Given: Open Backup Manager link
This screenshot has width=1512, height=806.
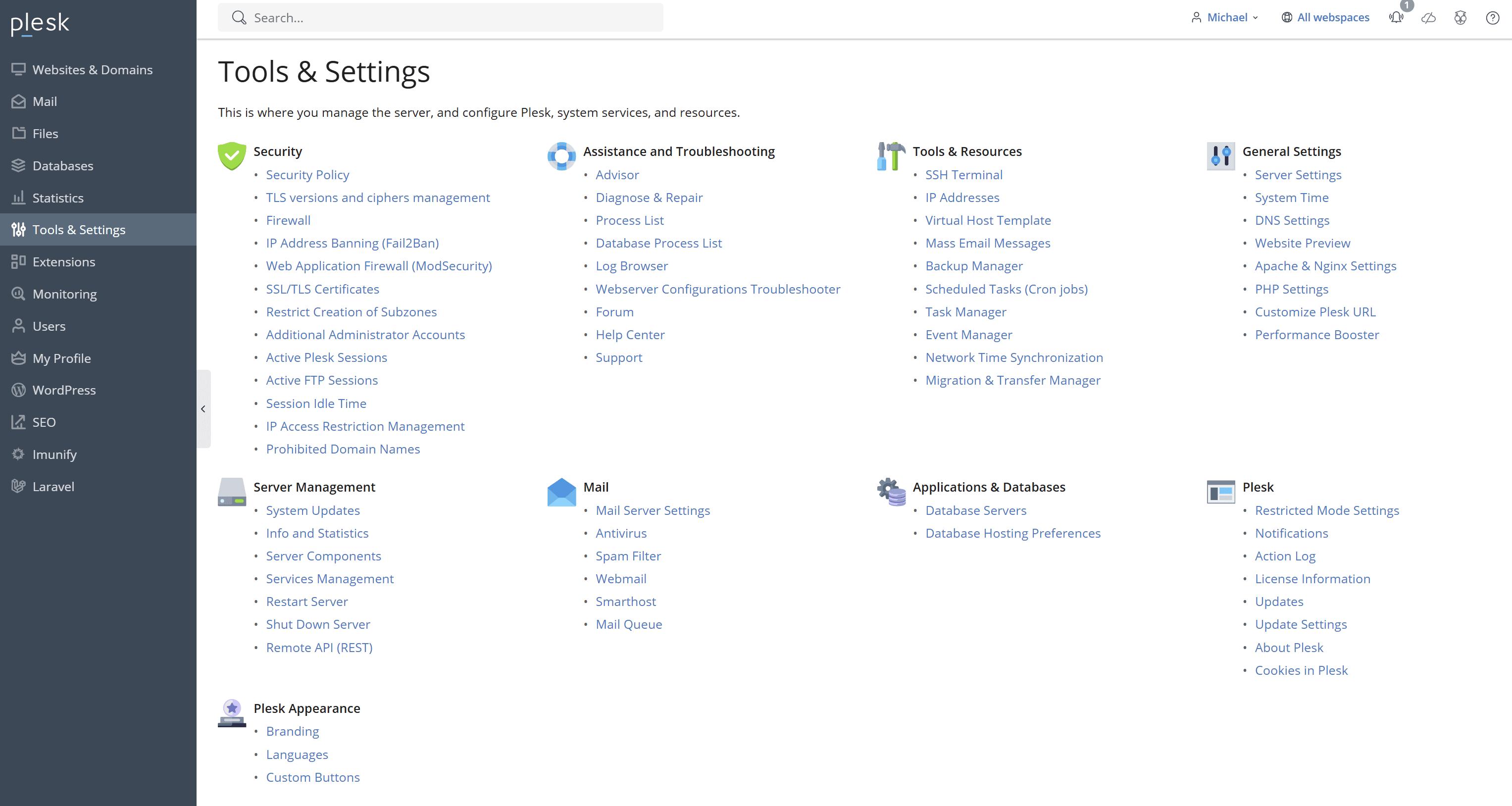Looking at the screenshot, I should 974,266.
